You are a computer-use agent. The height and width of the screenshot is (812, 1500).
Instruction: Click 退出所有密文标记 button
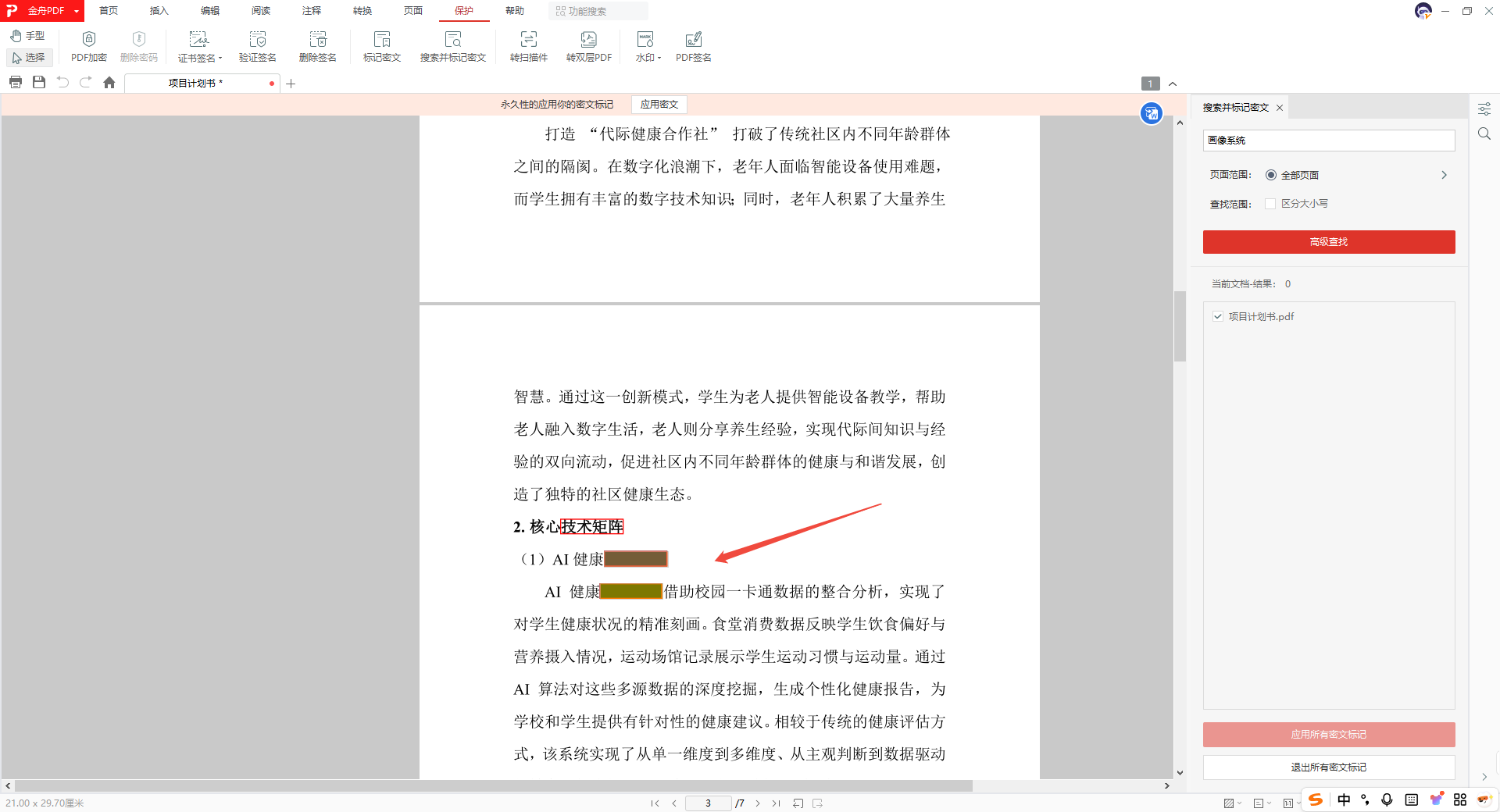coord(1329,767)
